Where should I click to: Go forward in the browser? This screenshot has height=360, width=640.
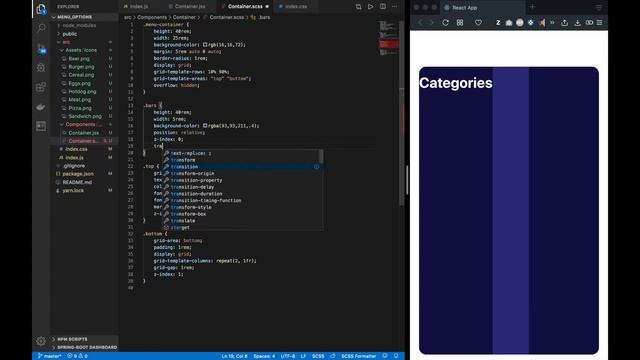pos(431,22)
